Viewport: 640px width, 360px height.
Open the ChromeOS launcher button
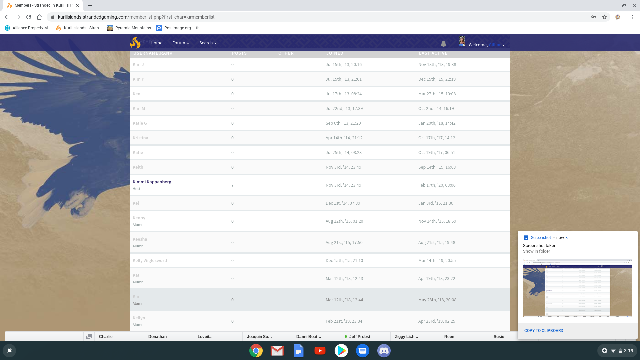(x=9, y=351)
